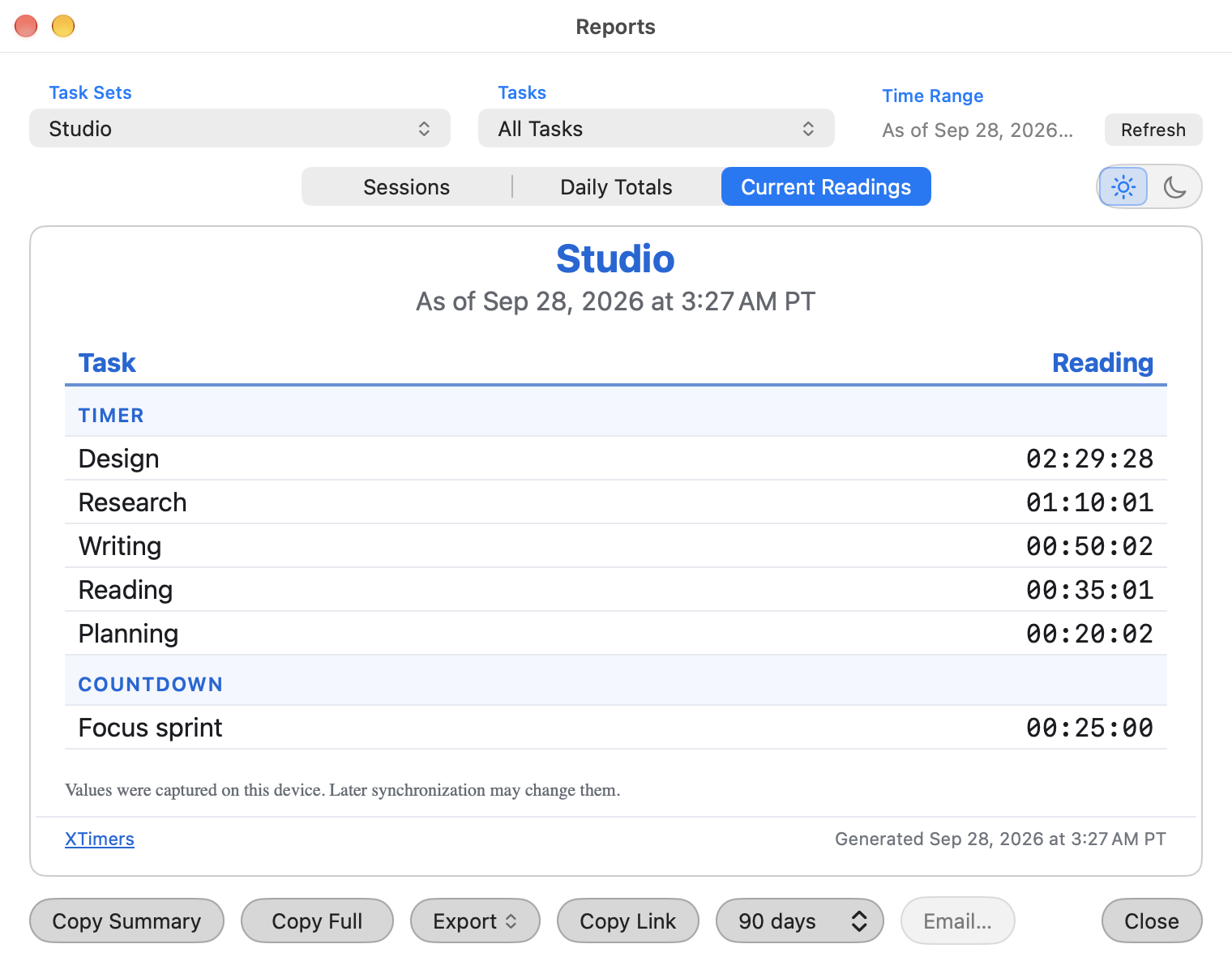This screenshot has height=974, width=1232.
Task: Click the 00:20:02 reading value
Action: 1089,634
